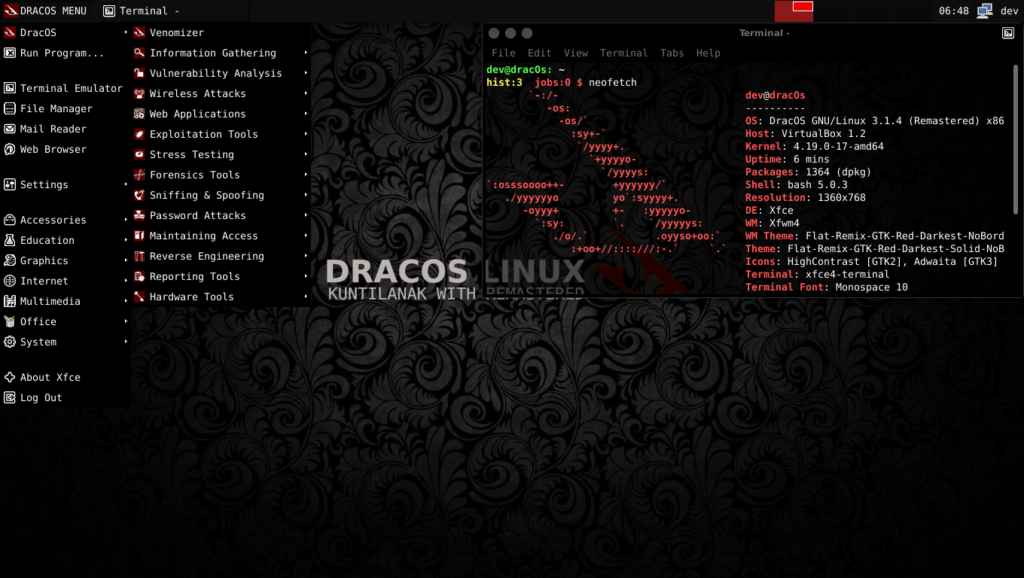This screenshot has height=578, width=1024.
Task: Open the View menu in Terminal
Action: [575, 53]
